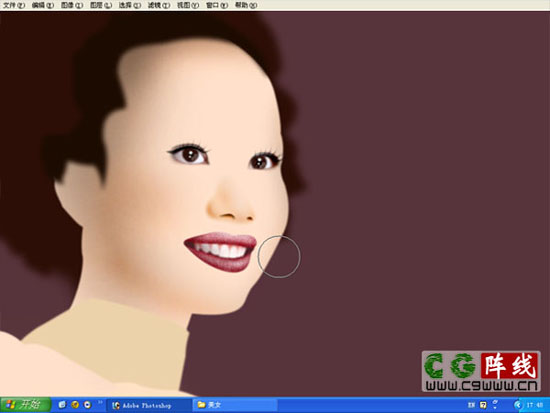Click the 开始 Start button
Viewport: 550px width, 413px height.
click(x=25, y=405)
